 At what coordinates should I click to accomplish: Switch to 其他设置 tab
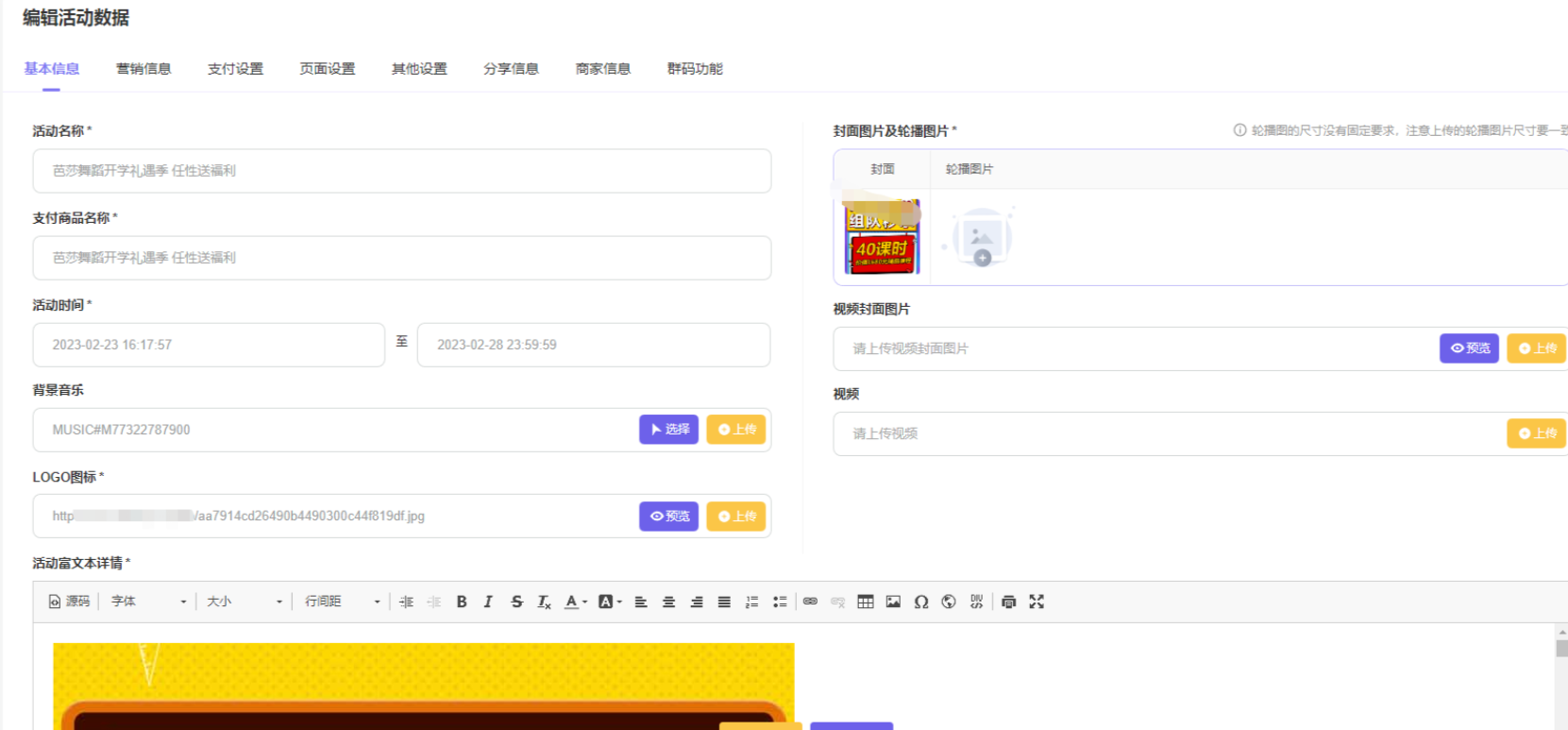tap(419, 69)
